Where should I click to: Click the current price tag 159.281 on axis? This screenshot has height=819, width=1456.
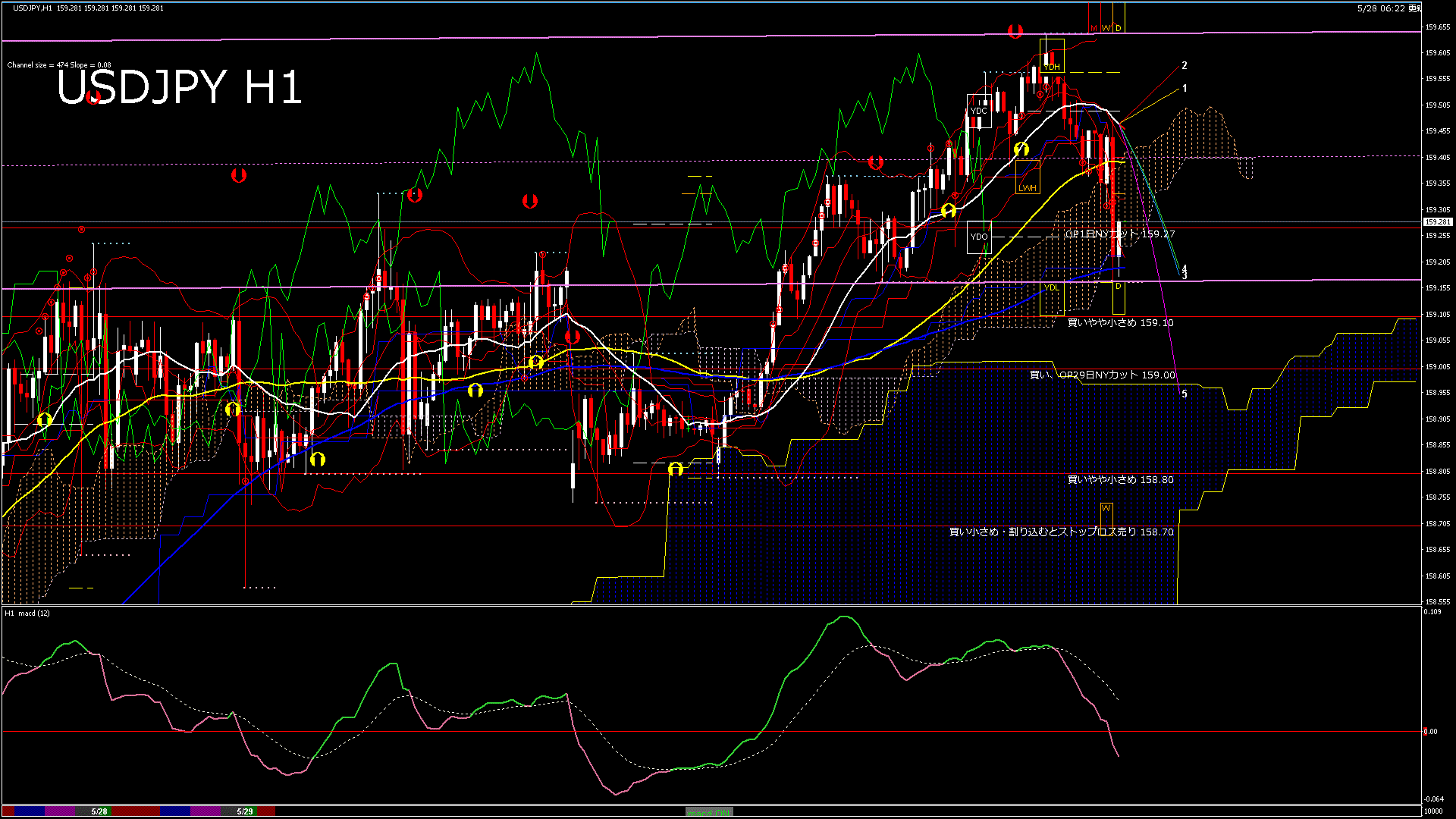[x=1438, y=222]
